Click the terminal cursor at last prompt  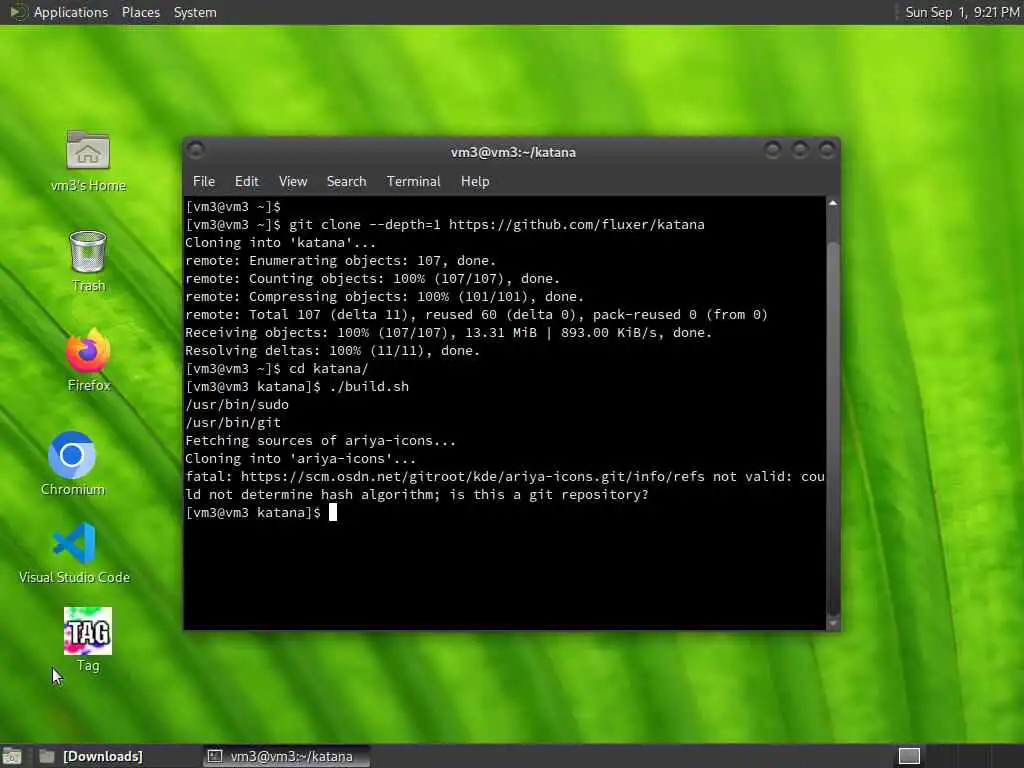[x=332, y=513]
